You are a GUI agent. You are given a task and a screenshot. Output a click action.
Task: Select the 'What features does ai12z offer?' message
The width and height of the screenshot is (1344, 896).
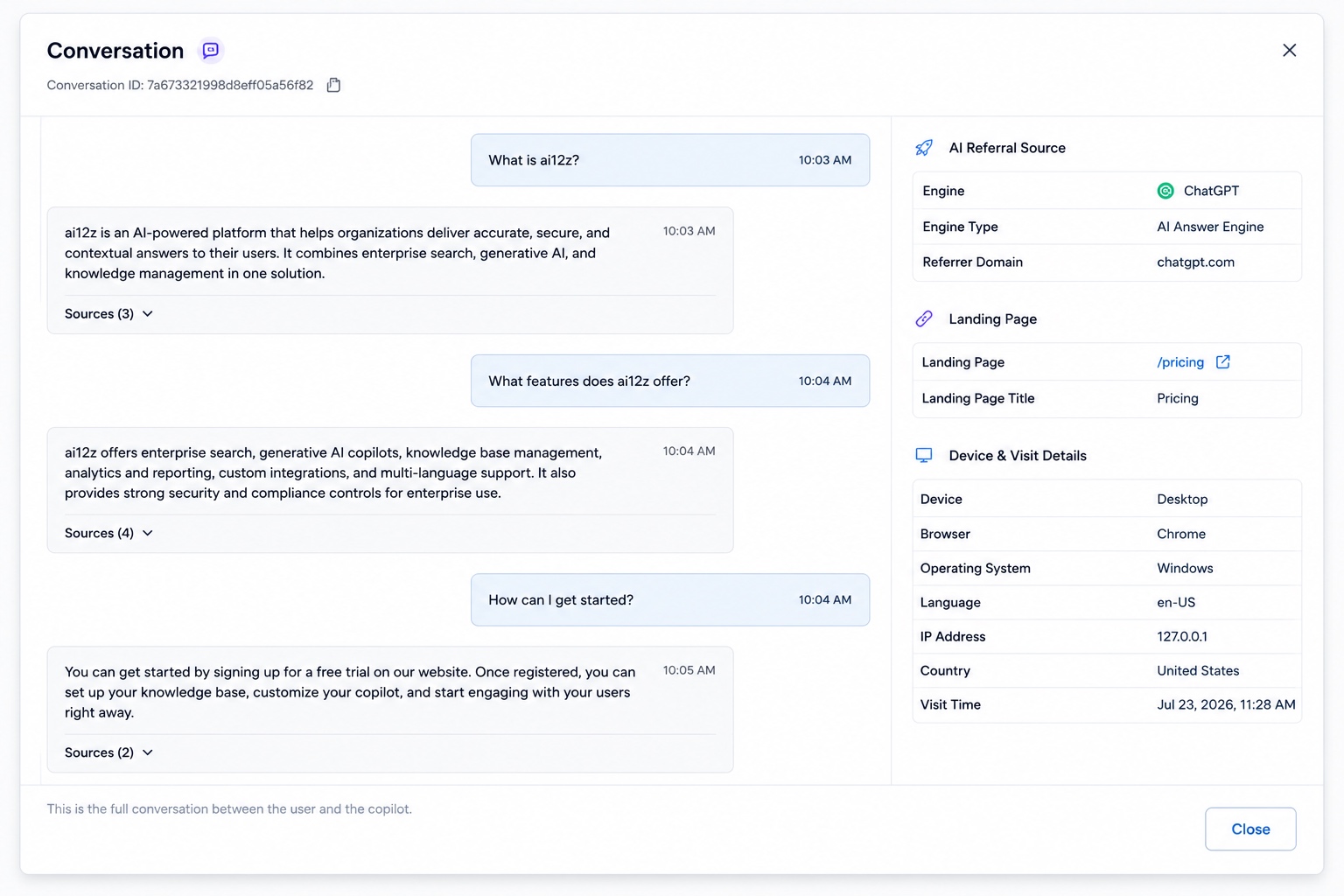pyautogui.click(x=670, y=381)
